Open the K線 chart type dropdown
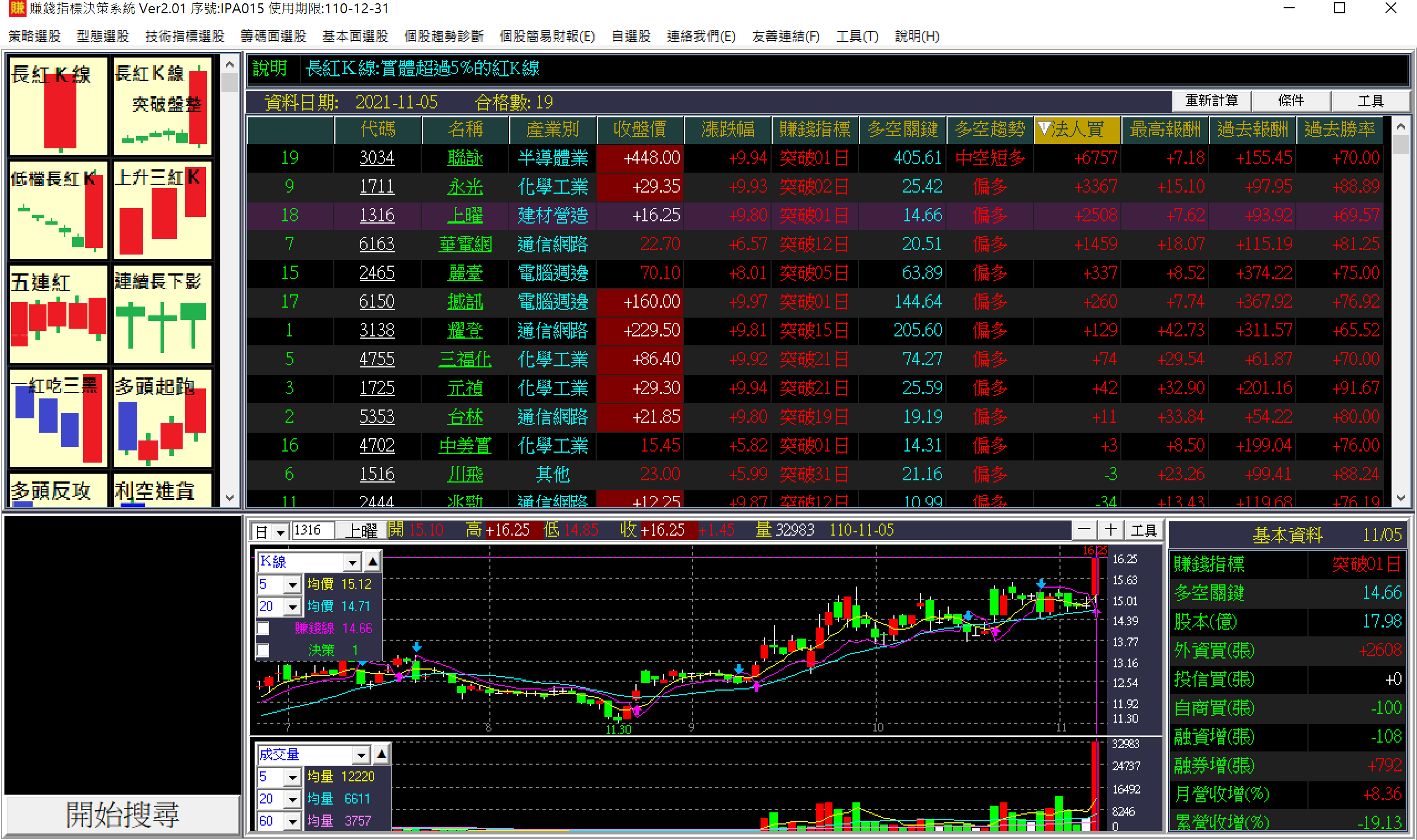 (x=352, y=562)
